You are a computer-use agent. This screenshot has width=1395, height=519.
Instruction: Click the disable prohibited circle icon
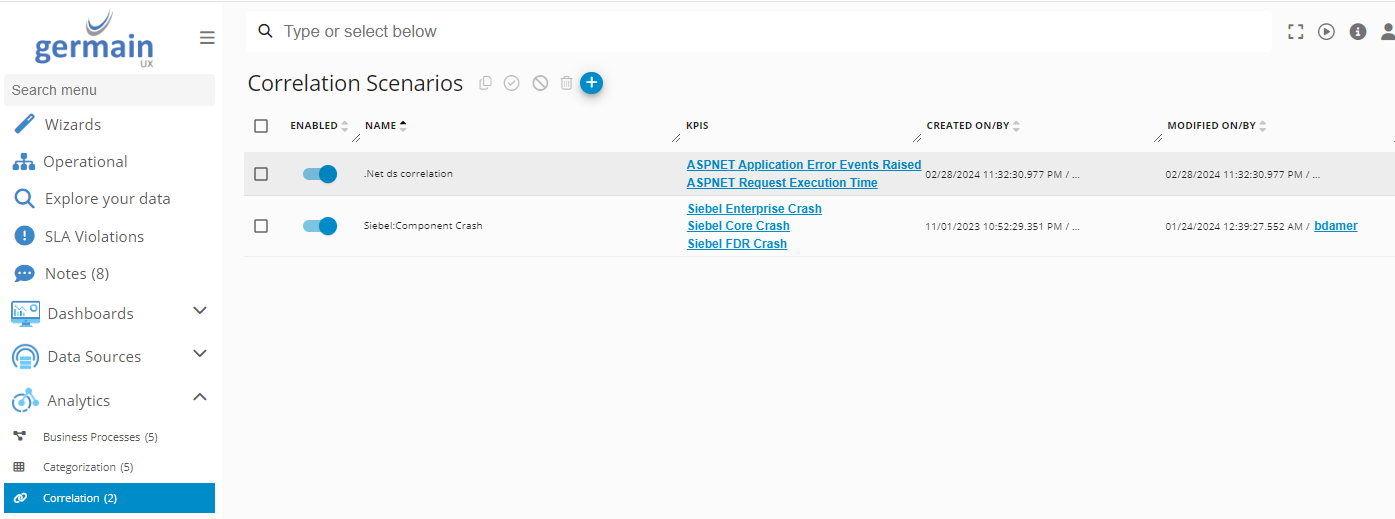[x=540, y=83]
